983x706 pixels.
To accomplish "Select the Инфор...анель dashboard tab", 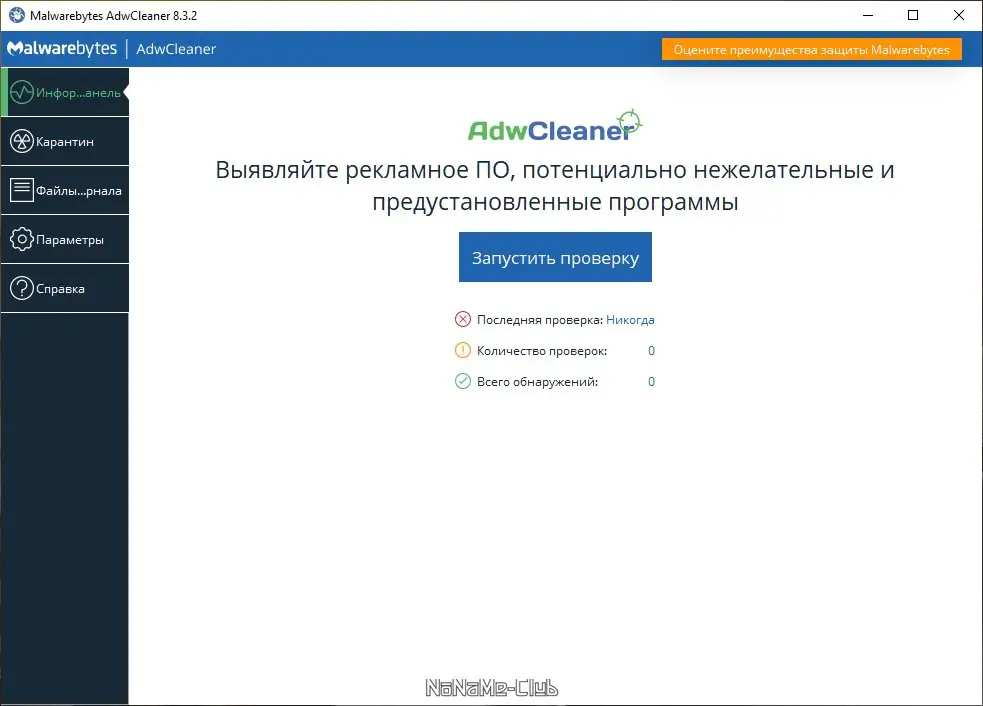I will (65, 92).
